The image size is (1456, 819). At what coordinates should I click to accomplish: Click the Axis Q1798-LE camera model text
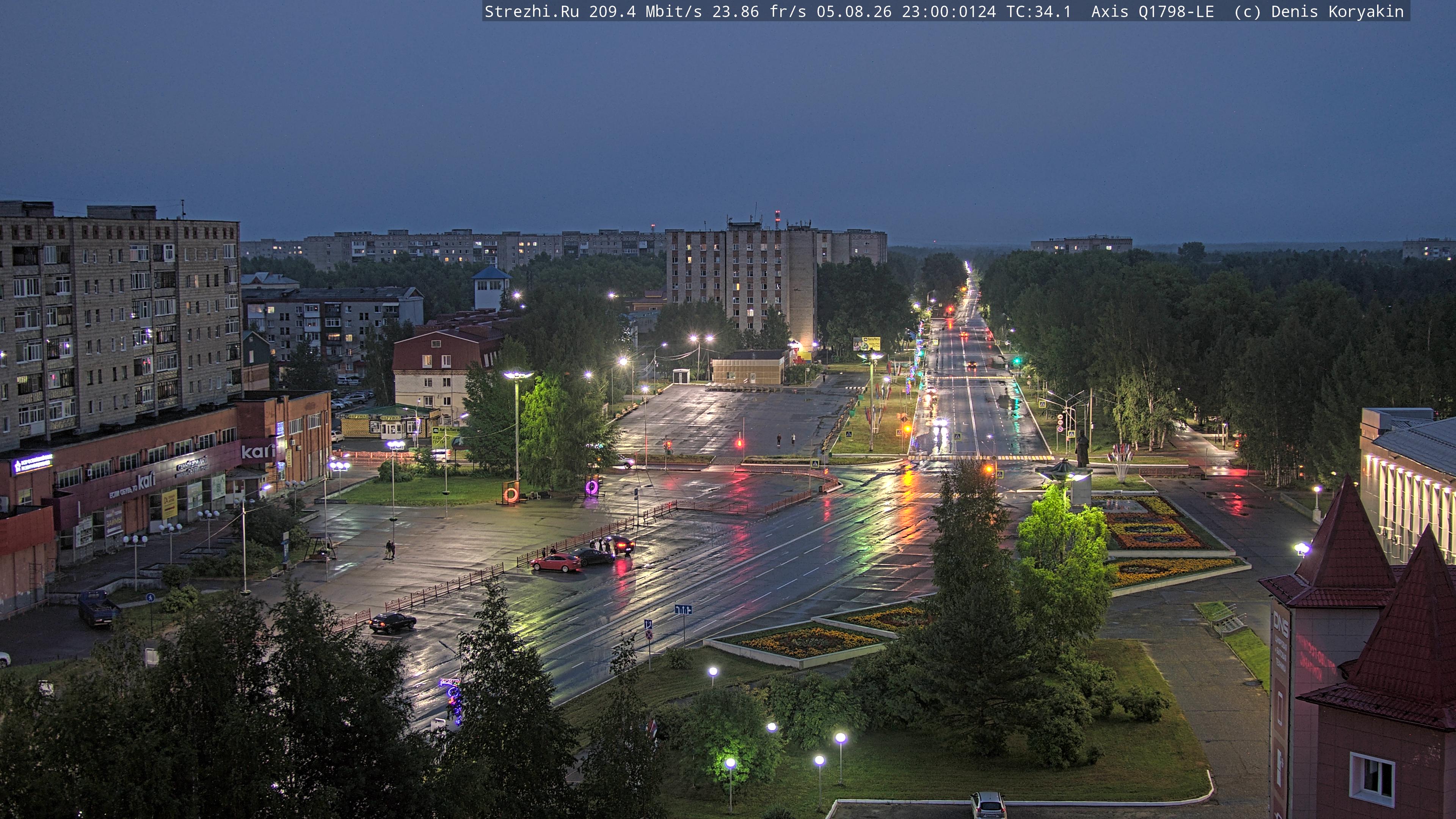[1153, 11]
